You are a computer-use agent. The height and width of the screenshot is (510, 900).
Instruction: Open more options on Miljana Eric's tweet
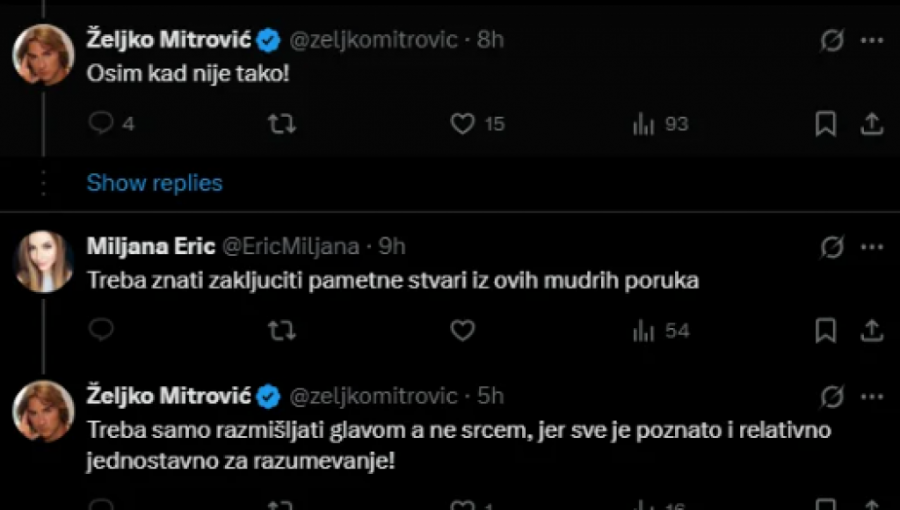(x=872, y=247)
